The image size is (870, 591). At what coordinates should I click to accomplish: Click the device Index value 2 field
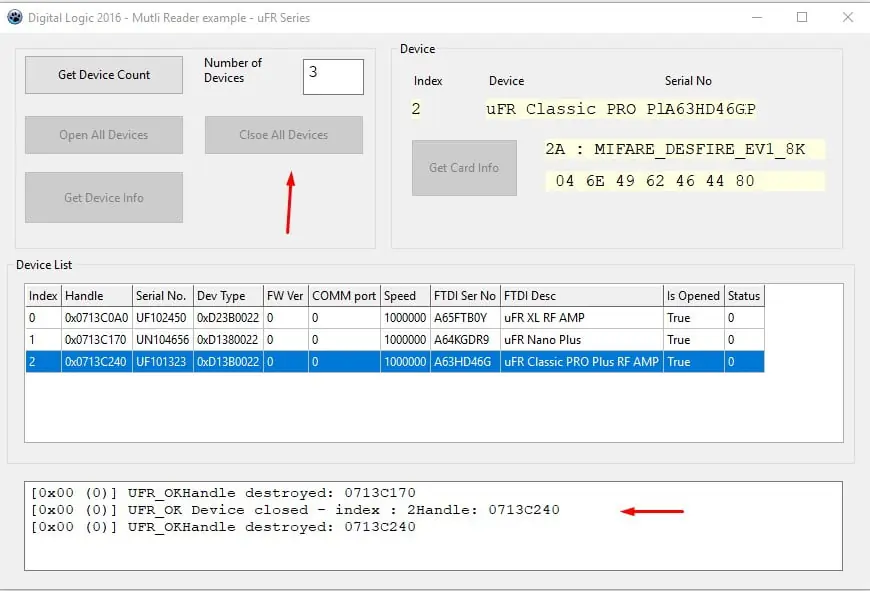click(416, 109)
